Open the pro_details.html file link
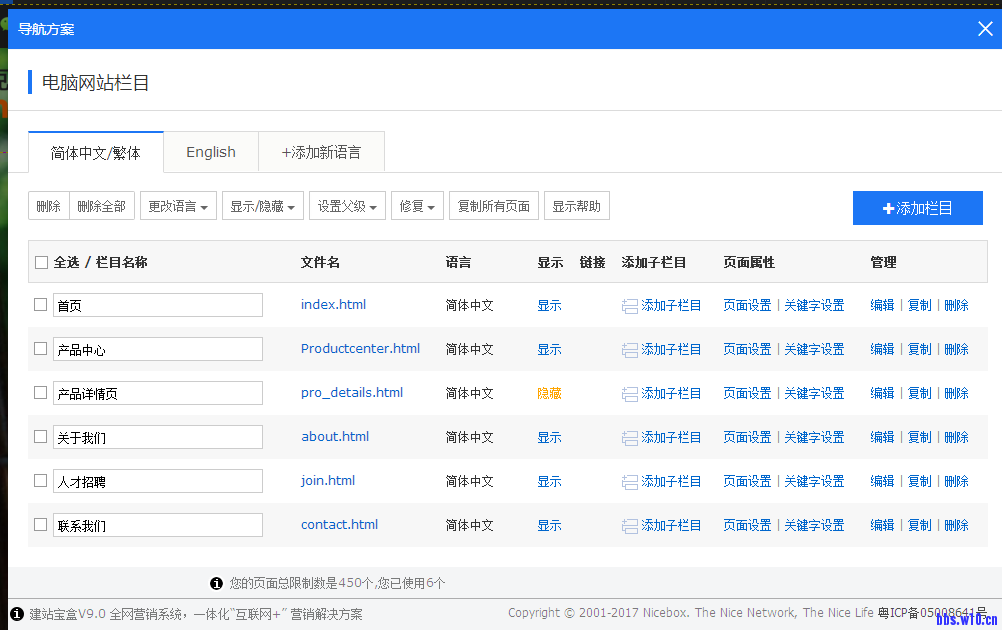The width and height of the screenshot is (1002, 630). [352, 393]
